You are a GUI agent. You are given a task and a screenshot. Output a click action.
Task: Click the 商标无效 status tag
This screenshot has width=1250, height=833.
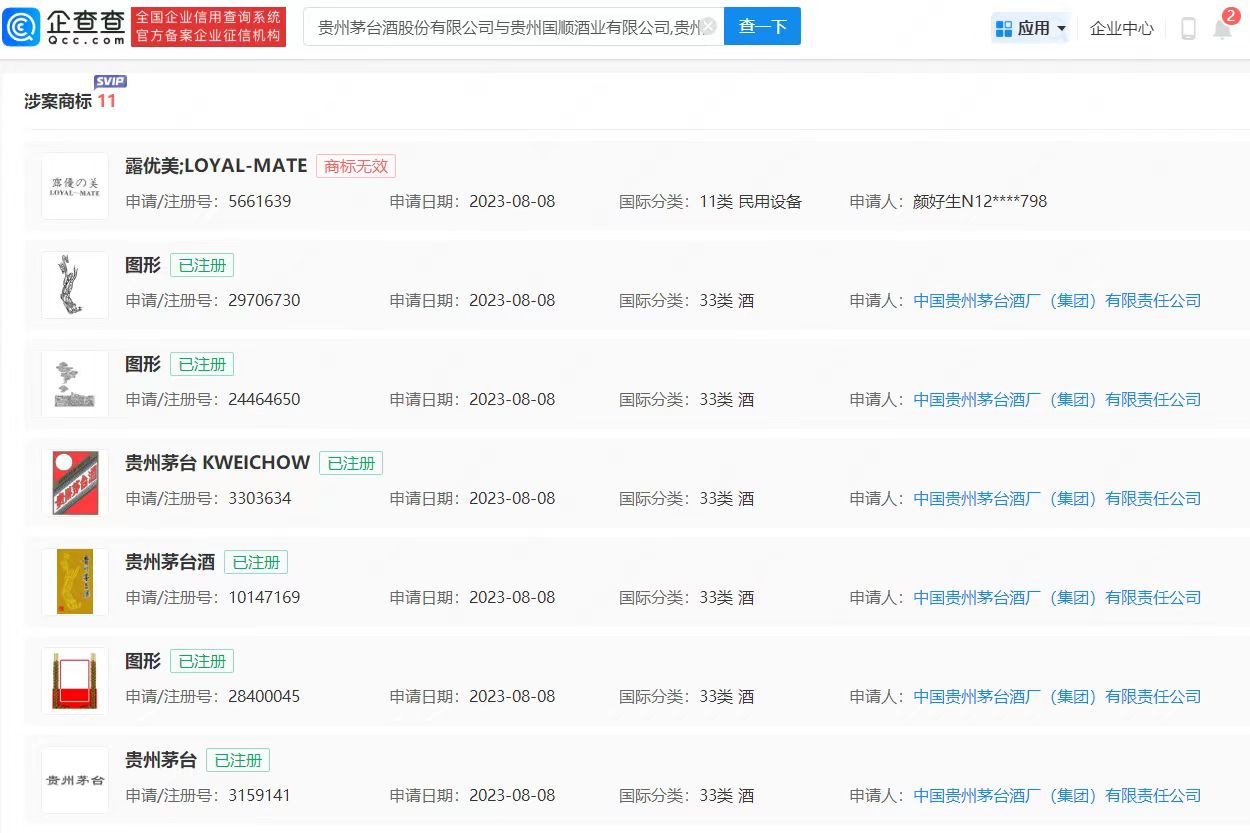tap(356, 166)
